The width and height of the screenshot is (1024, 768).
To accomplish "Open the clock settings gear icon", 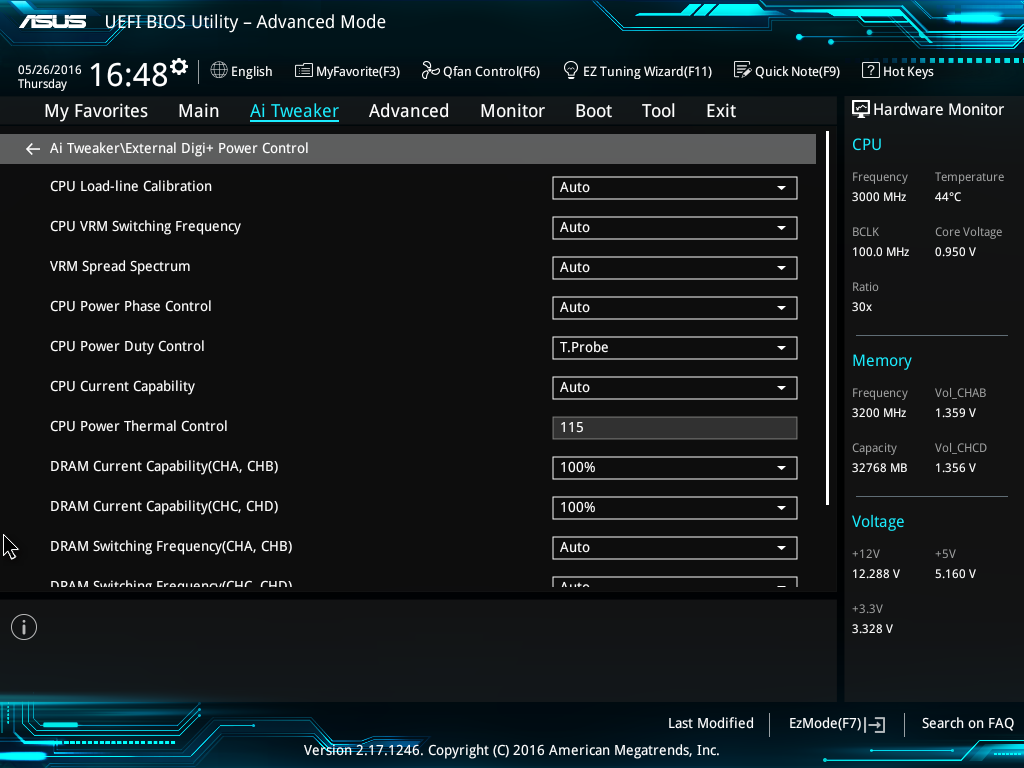I will (x=179, y=67).
